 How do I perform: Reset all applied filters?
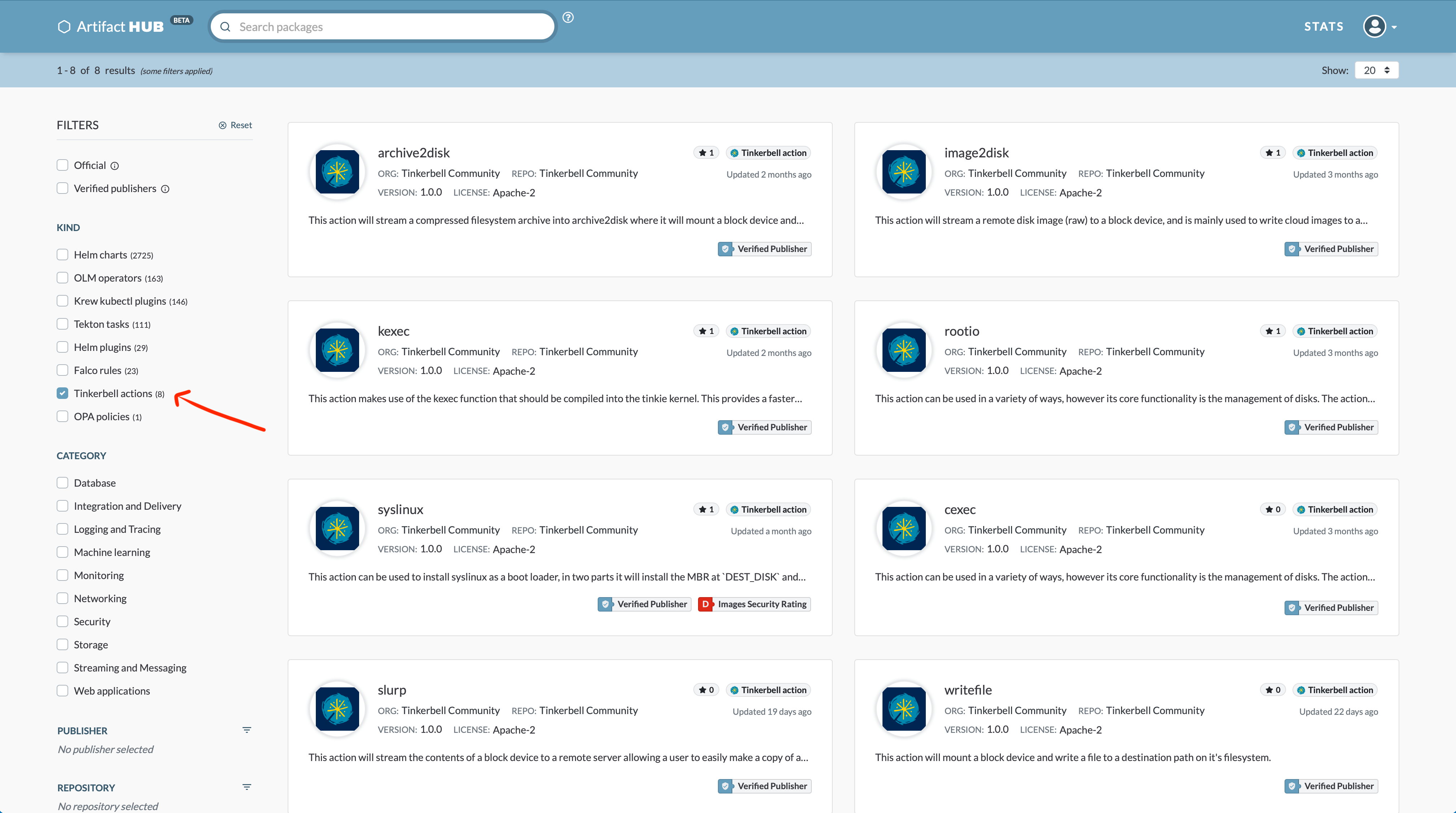point(235,125)
